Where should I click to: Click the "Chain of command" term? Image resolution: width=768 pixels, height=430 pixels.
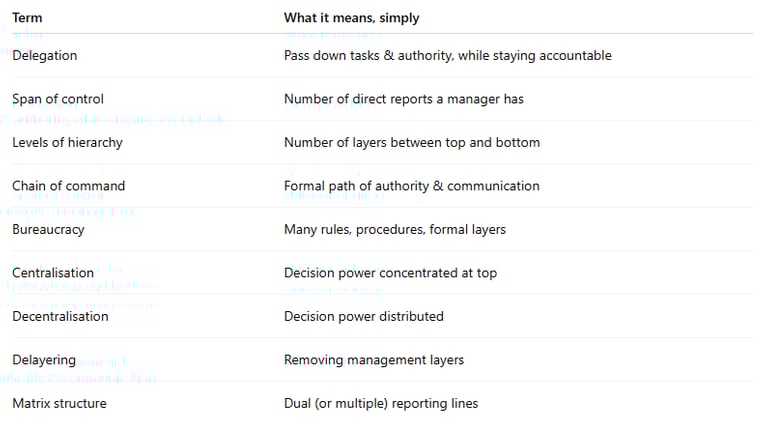pos(69,186)
